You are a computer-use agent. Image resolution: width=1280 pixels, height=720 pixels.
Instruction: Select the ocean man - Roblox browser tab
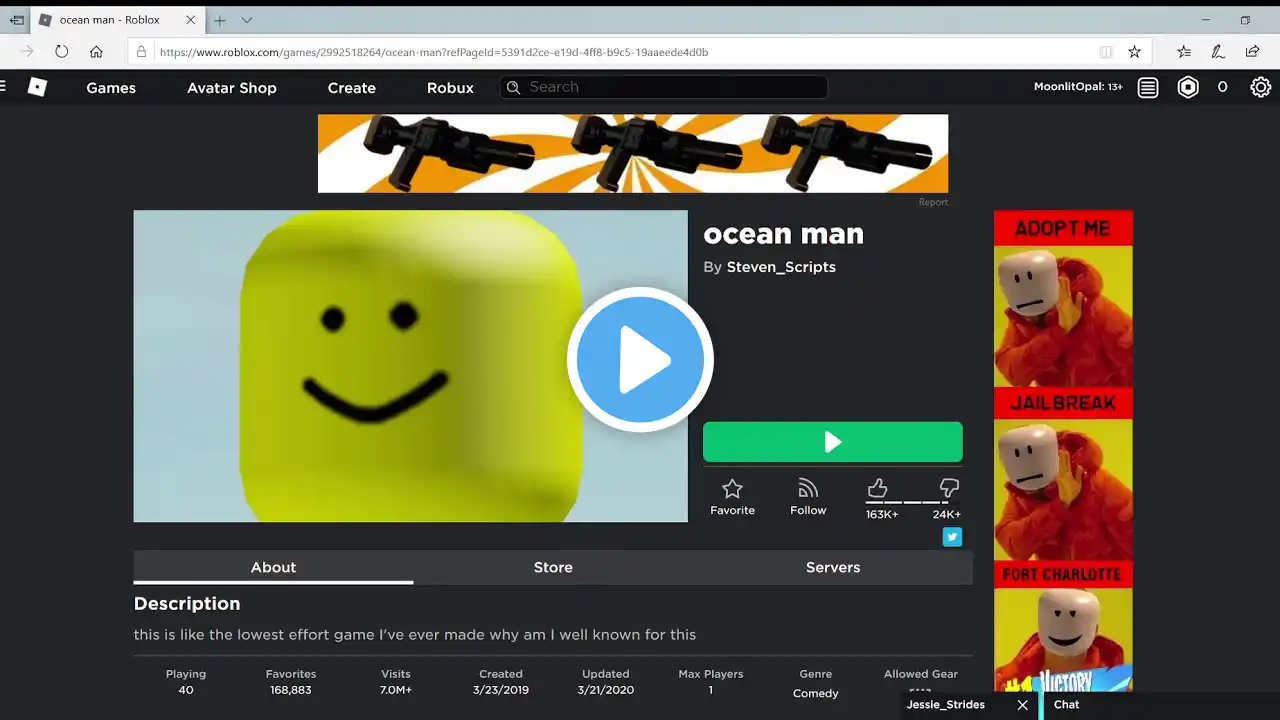[x=116, y=20]
